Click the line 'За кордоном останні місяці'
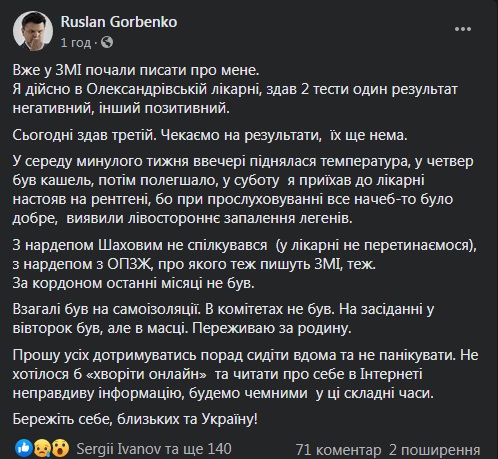 point(133,283)
